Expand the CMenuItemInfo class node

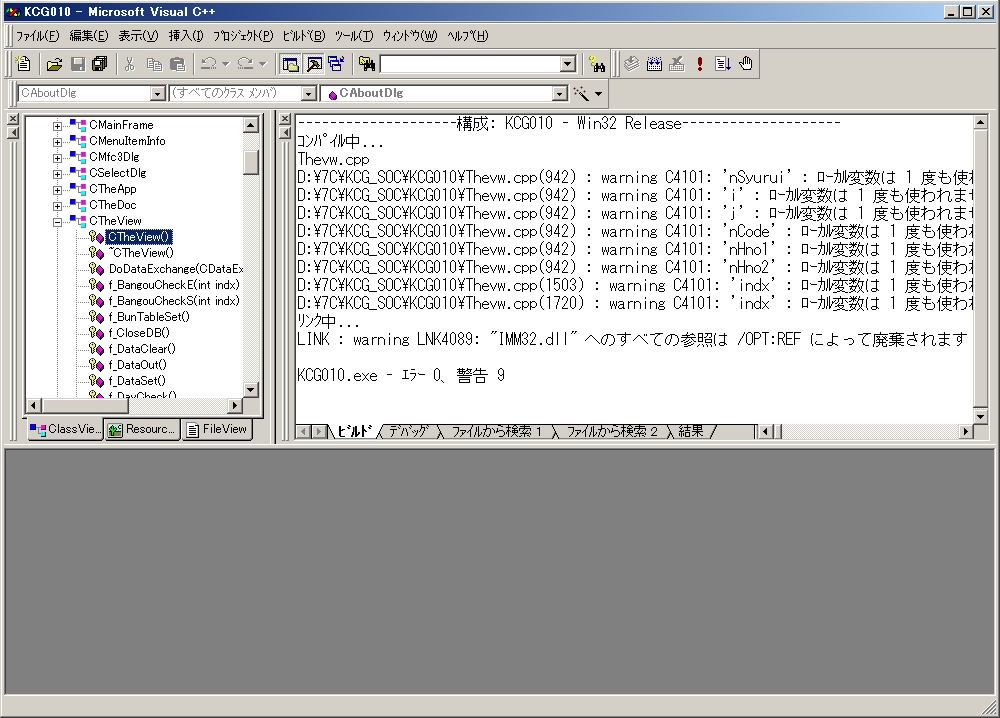pos(57,142)
